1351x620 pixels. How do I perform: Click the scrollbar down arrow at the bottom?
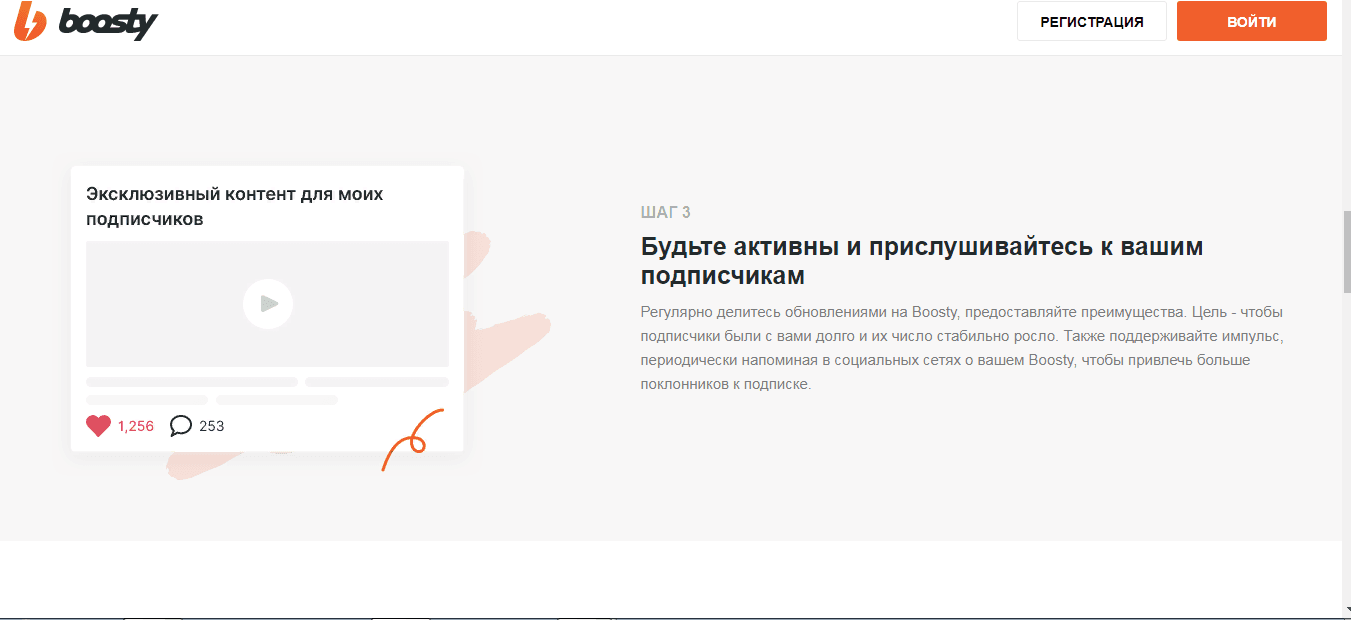pyautogui.click(x=1346, y=609)
